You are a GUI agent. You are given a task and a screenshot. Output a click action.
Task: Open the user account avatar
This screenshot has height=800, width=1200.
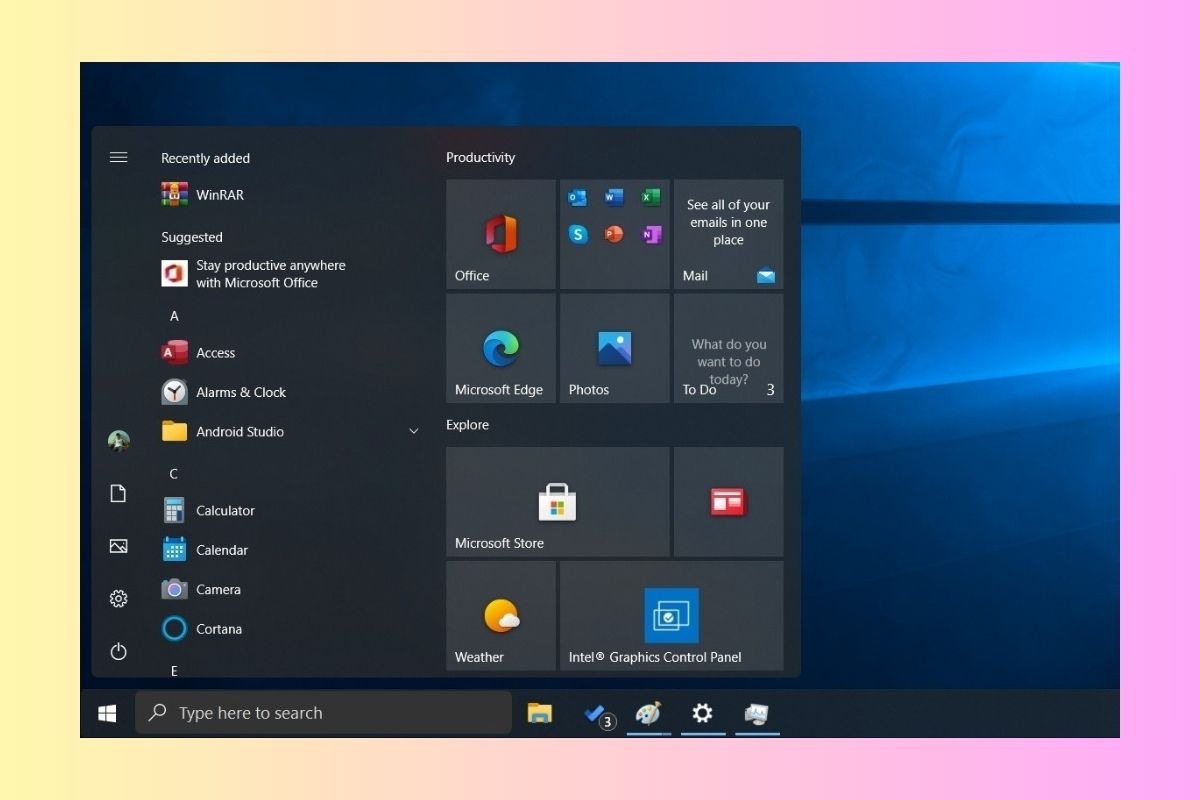point(118,441)
